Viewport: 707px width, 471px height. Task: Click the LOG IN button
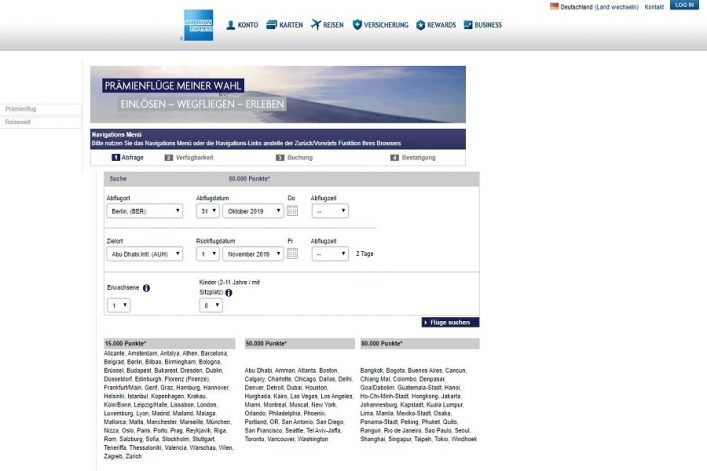click(684, 5)
